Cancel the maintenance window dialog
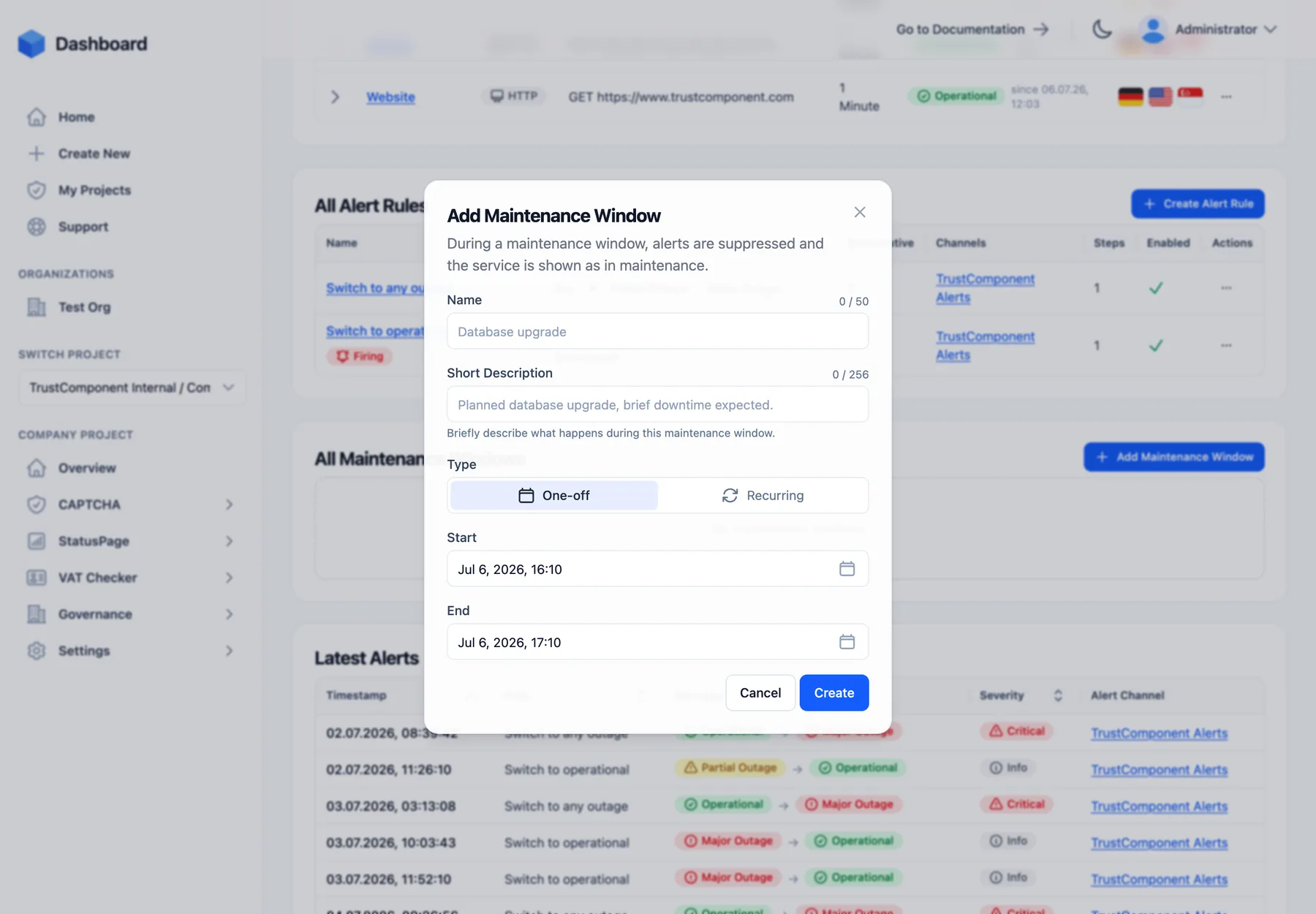 point(760,692)
